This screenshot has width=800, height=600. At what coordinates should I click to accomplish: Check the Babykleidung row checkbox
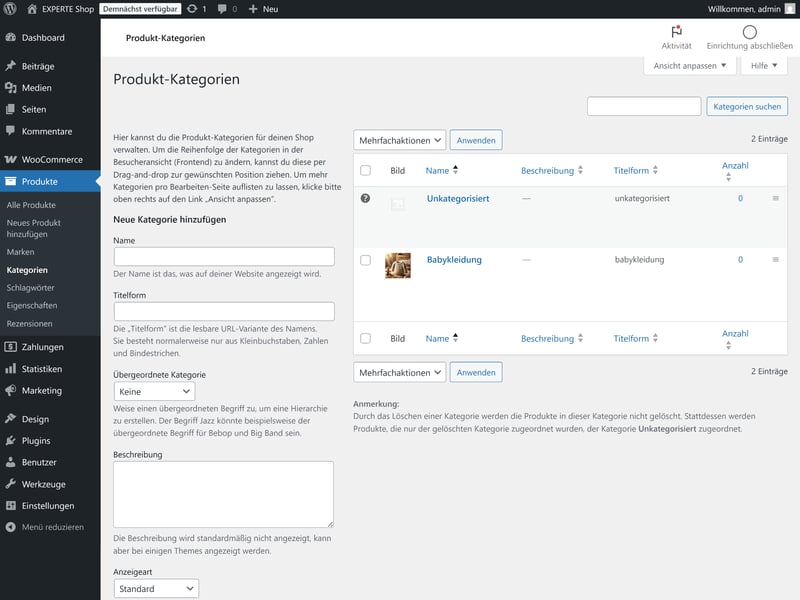click(x=365, y=260)
